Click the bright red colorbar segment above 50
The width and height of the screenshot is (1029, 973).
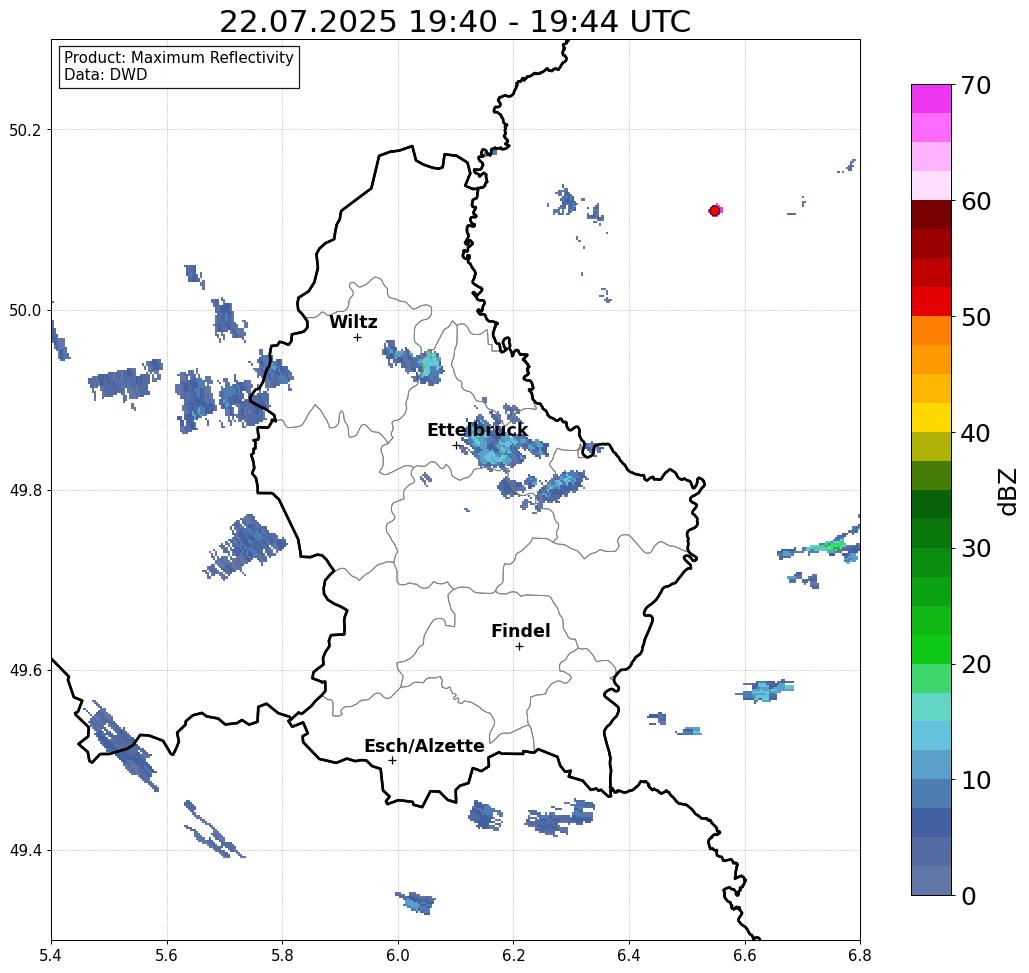point(931,302)
